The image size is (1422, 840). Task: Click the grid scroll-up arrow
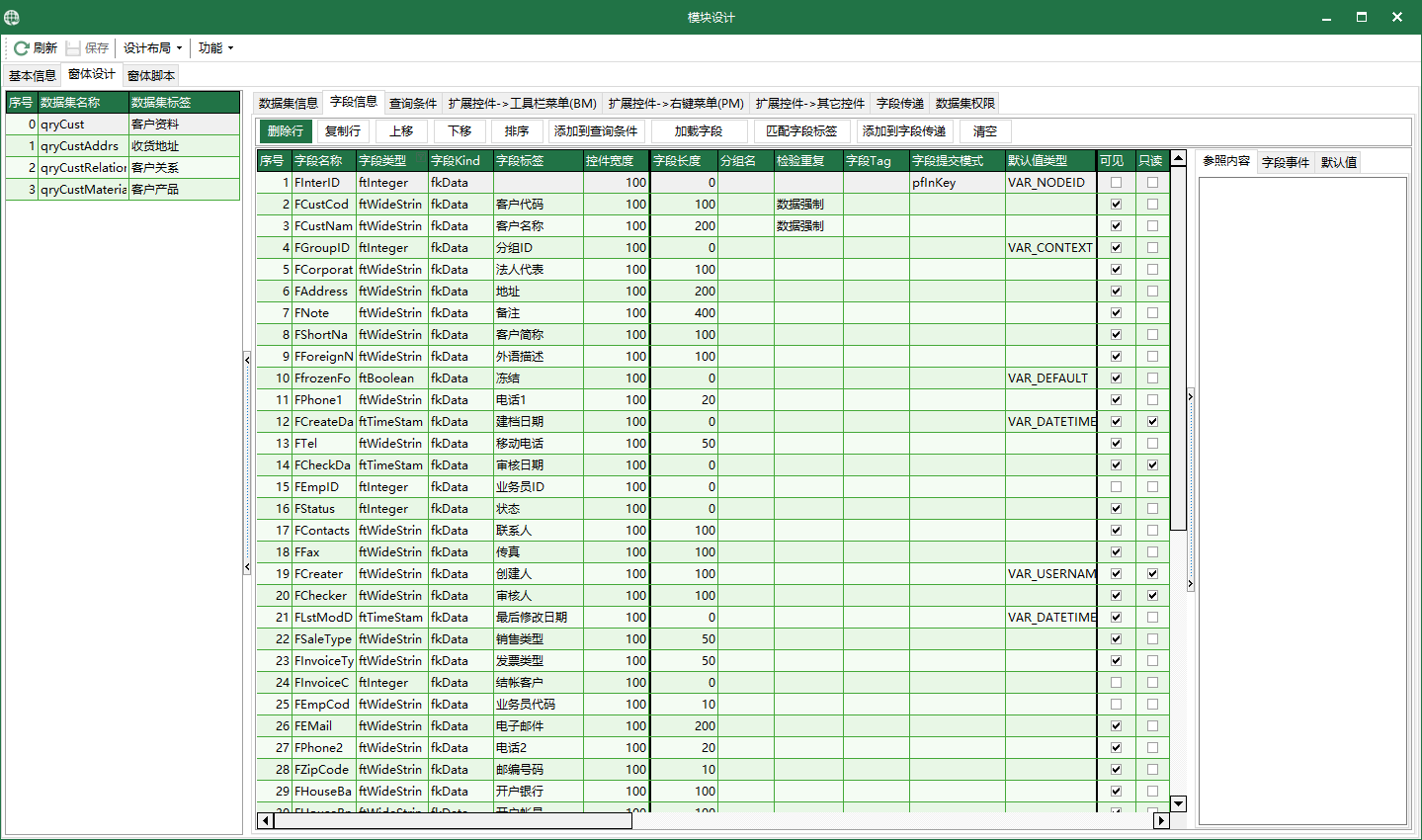1178,158
